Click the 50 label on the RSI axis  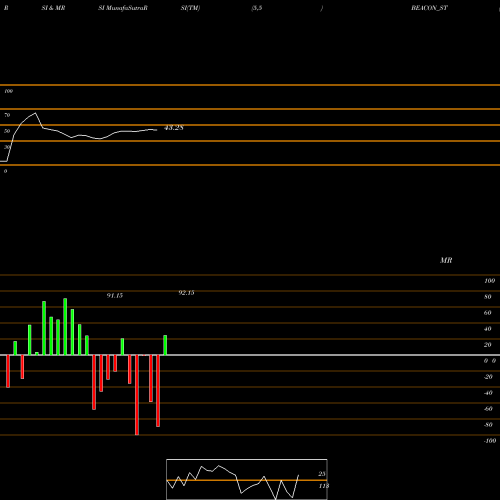pyautogui.click(x=7, y=131)
